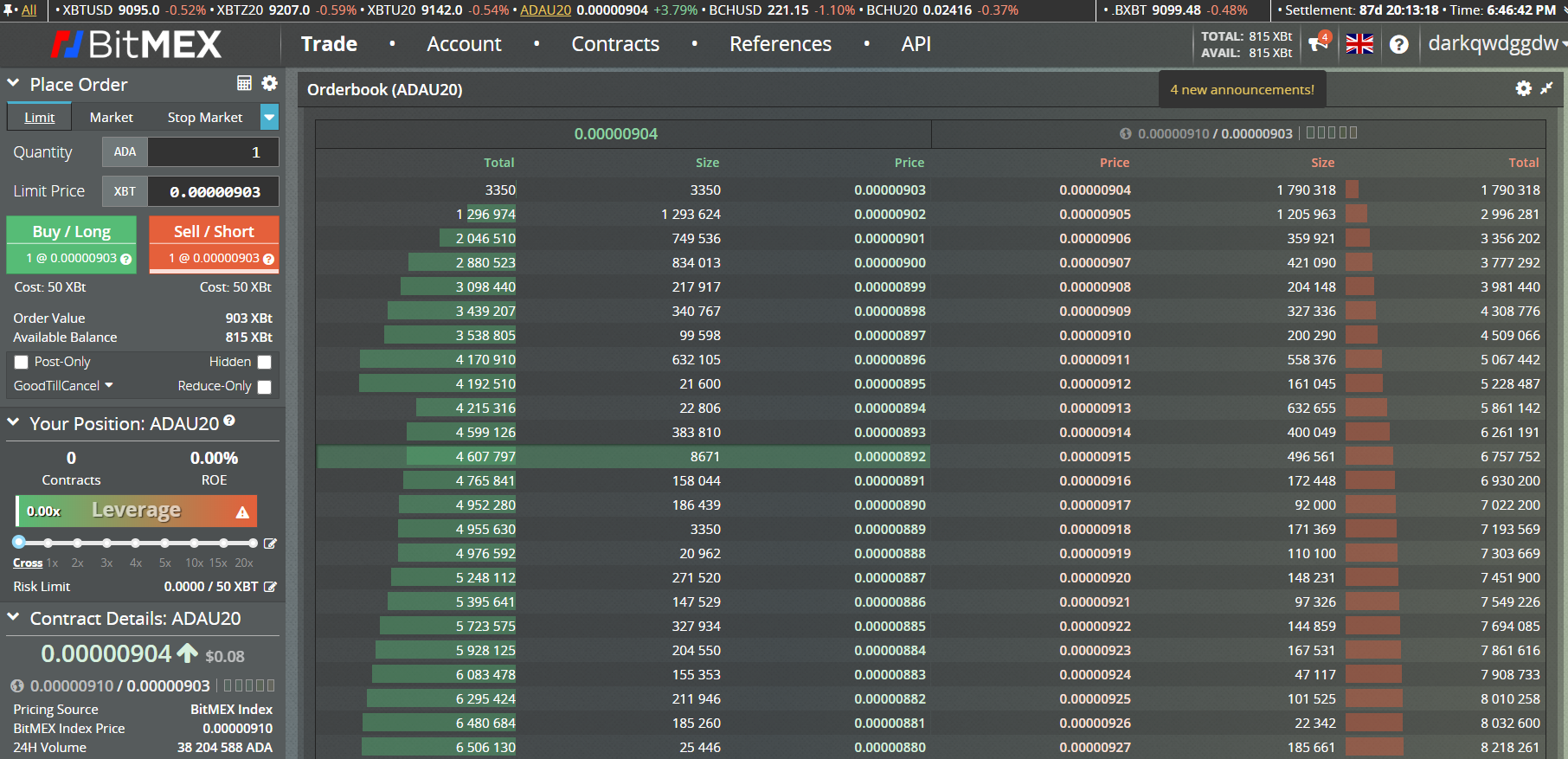Click the Sell / Short button
Viewport: 1568px width, 759px height.
pyautogui.click(x=214, y=244)
